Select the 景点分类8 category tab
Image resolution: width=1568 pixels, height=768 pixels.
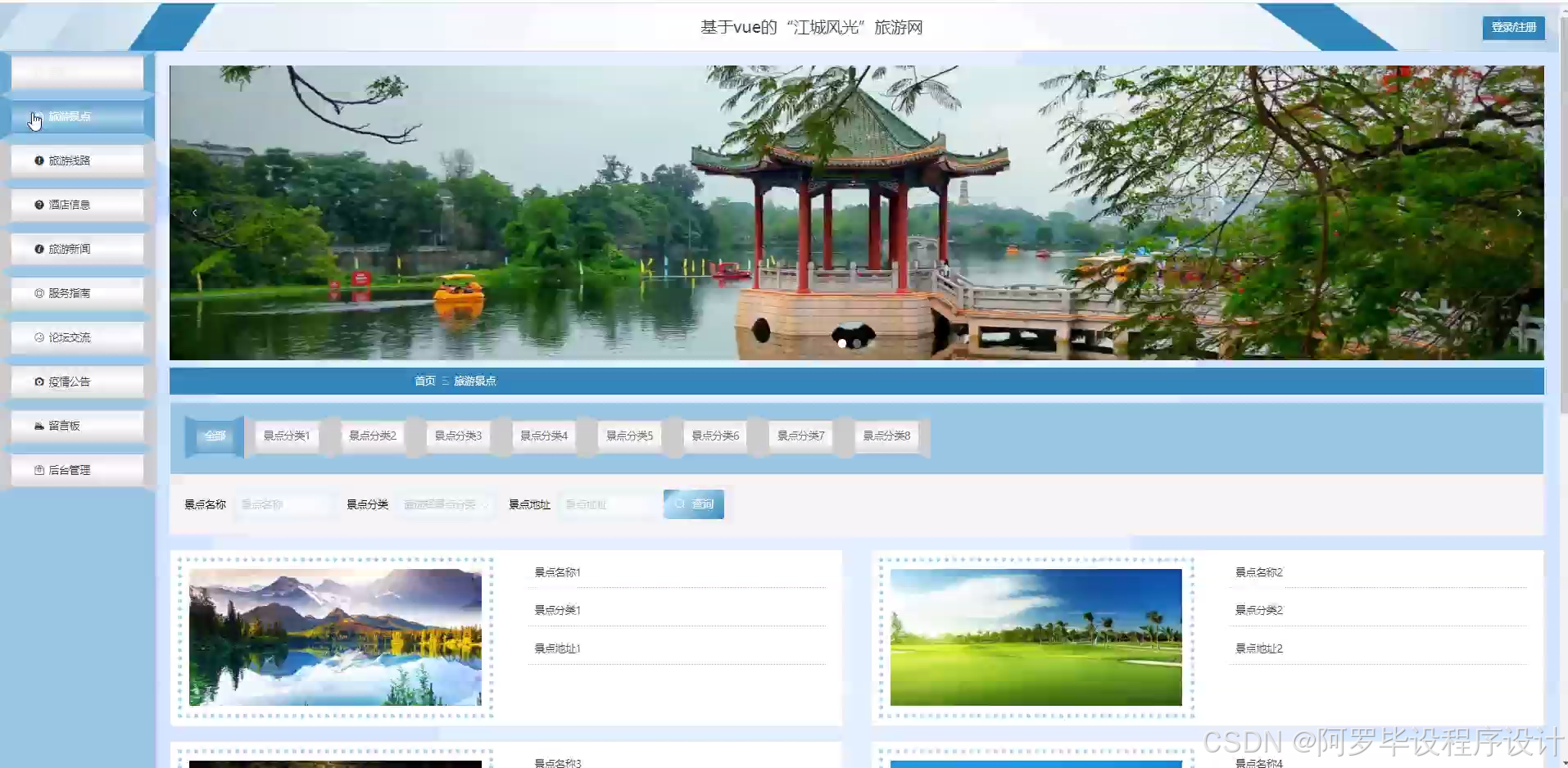886,436
